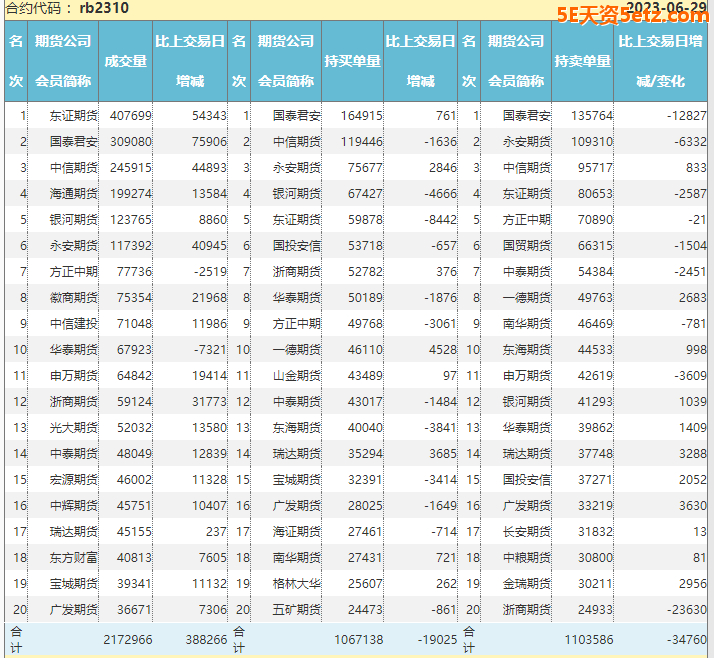Click 金瑞期货 company name
The image size is (714, 658).
pos(526,583)
